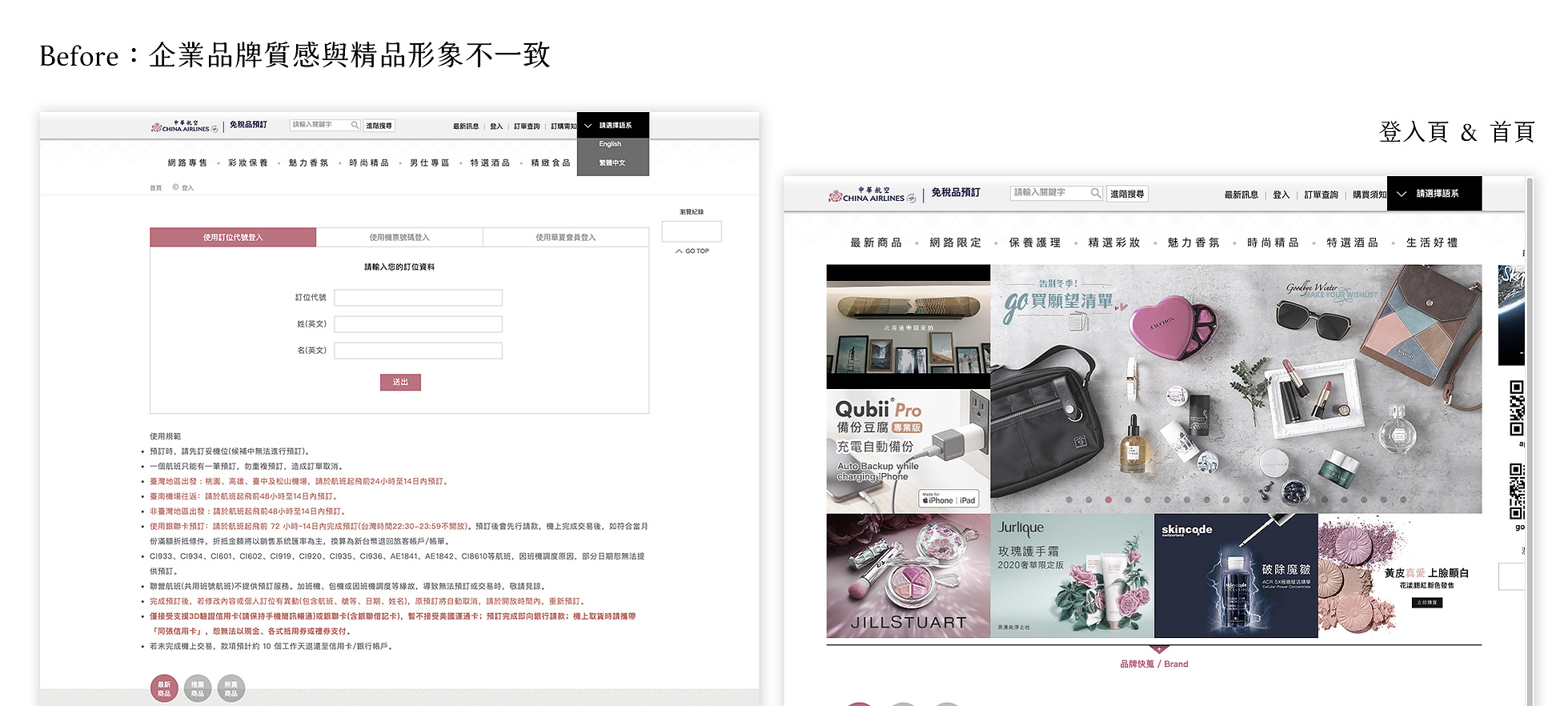Select the first carousel dot on the homepage banner
The height and width of the screenshot is (706, 1568).
point(1069,499)
